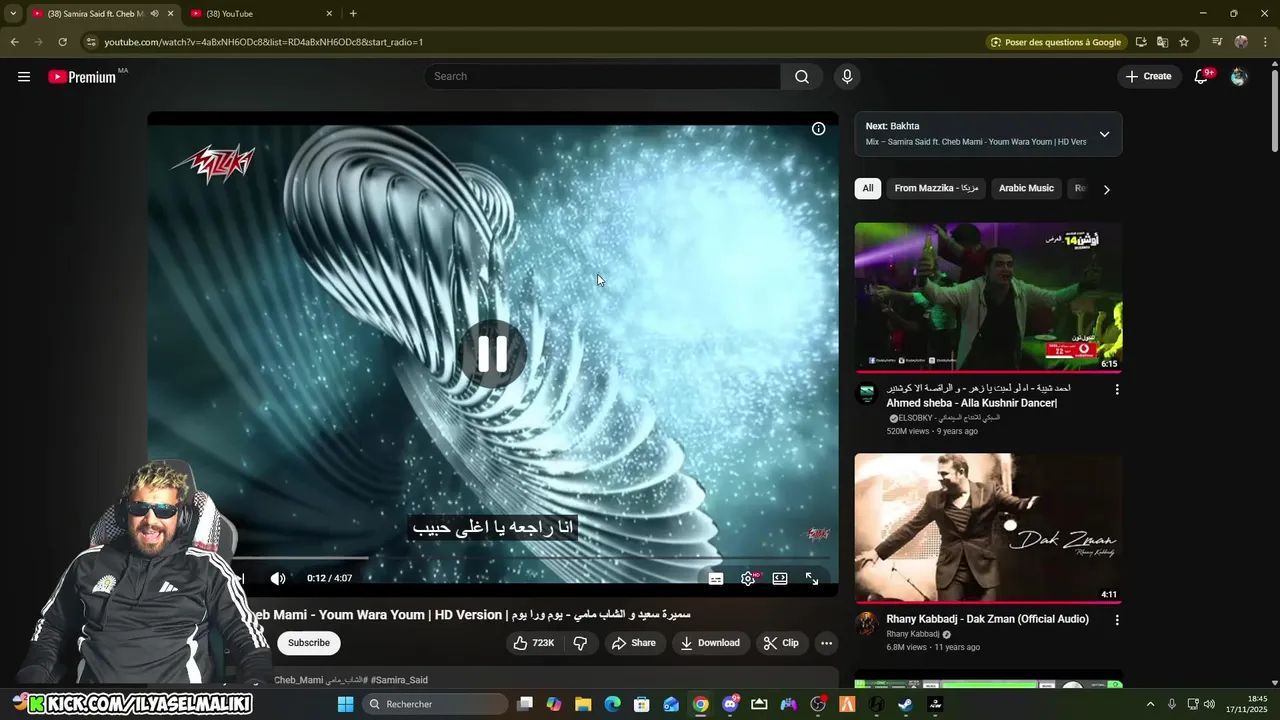This screenshot has height=720, width=1280.
Task: Click Poser des questions à Google
Action: 1055,42
